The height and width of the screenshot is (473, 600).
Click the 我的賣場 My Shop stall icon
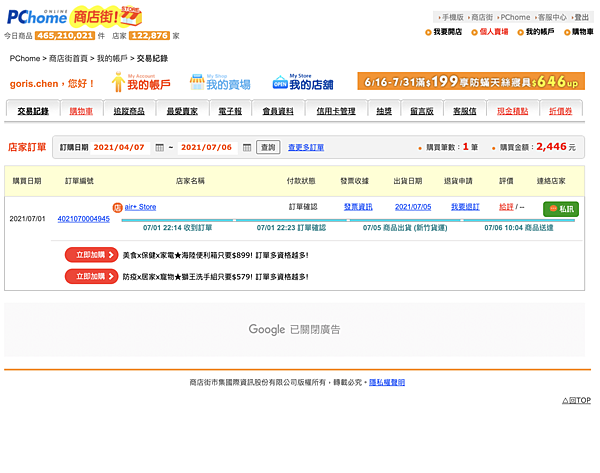[x=197, y=82]
